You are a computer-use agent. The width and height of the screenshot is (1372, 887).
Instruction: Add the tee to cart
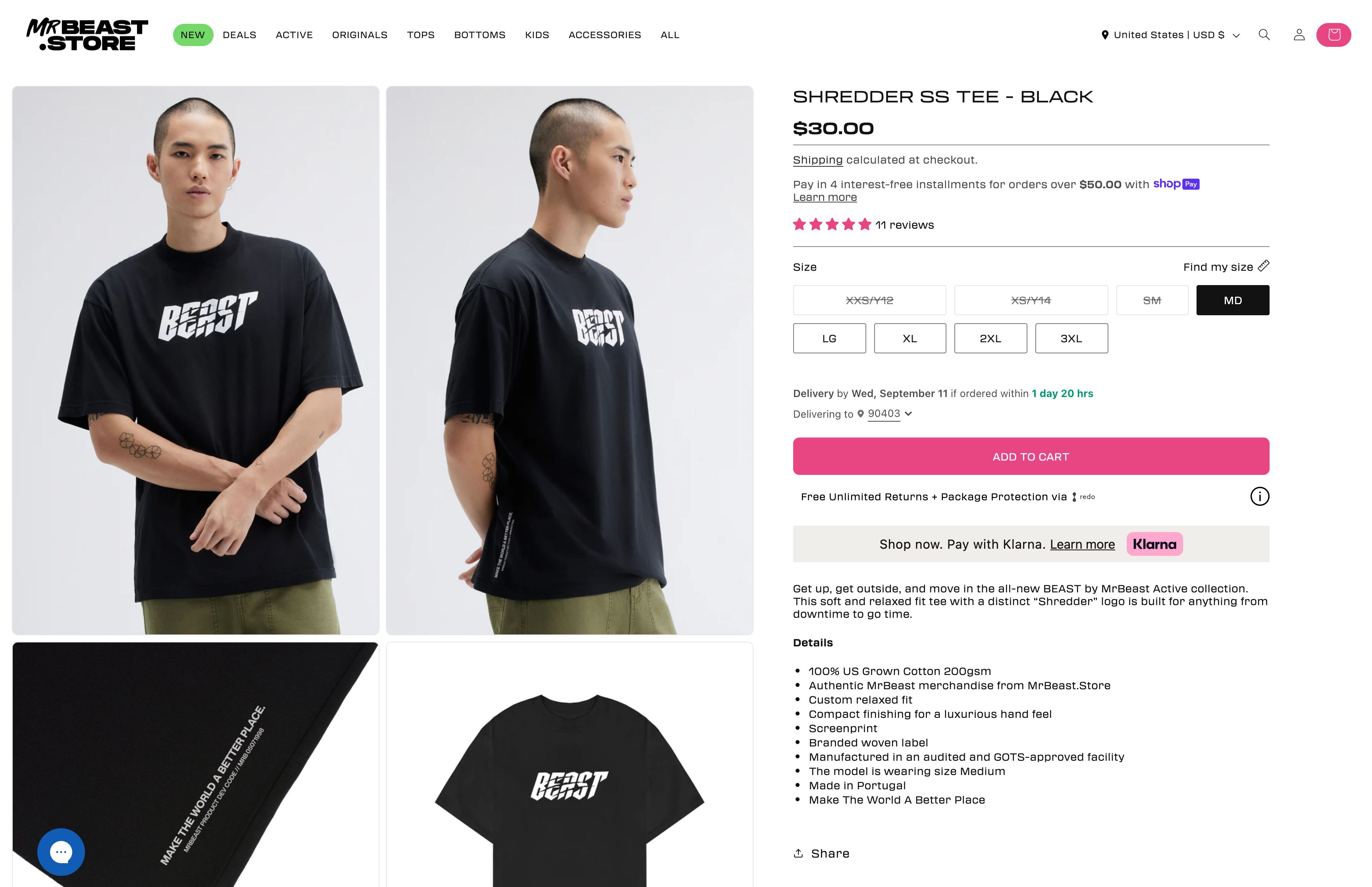[1031, 456]
